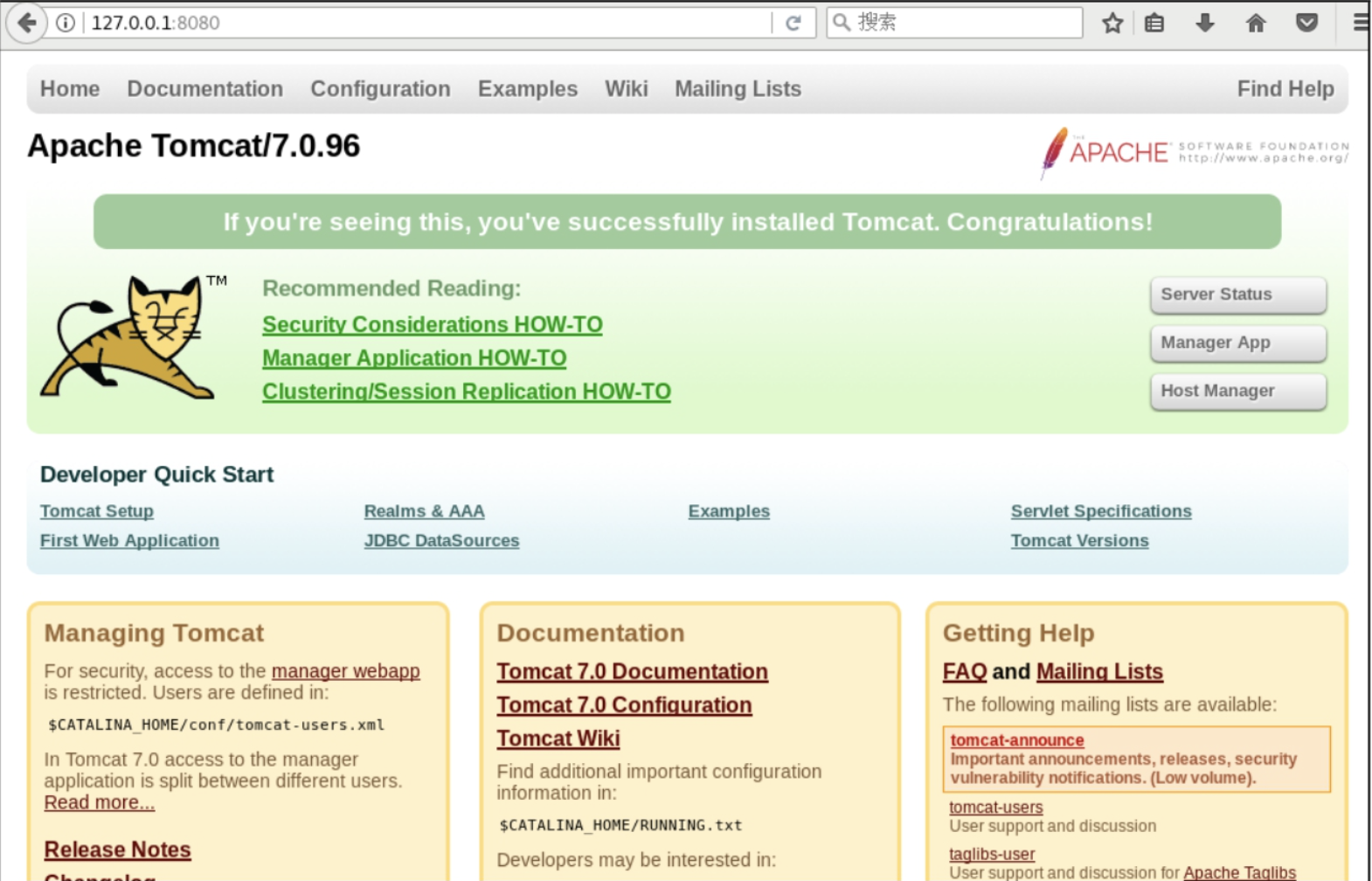Open the First Web Application link
This screenshot has width=1372, height=881.
pos(129,541)
